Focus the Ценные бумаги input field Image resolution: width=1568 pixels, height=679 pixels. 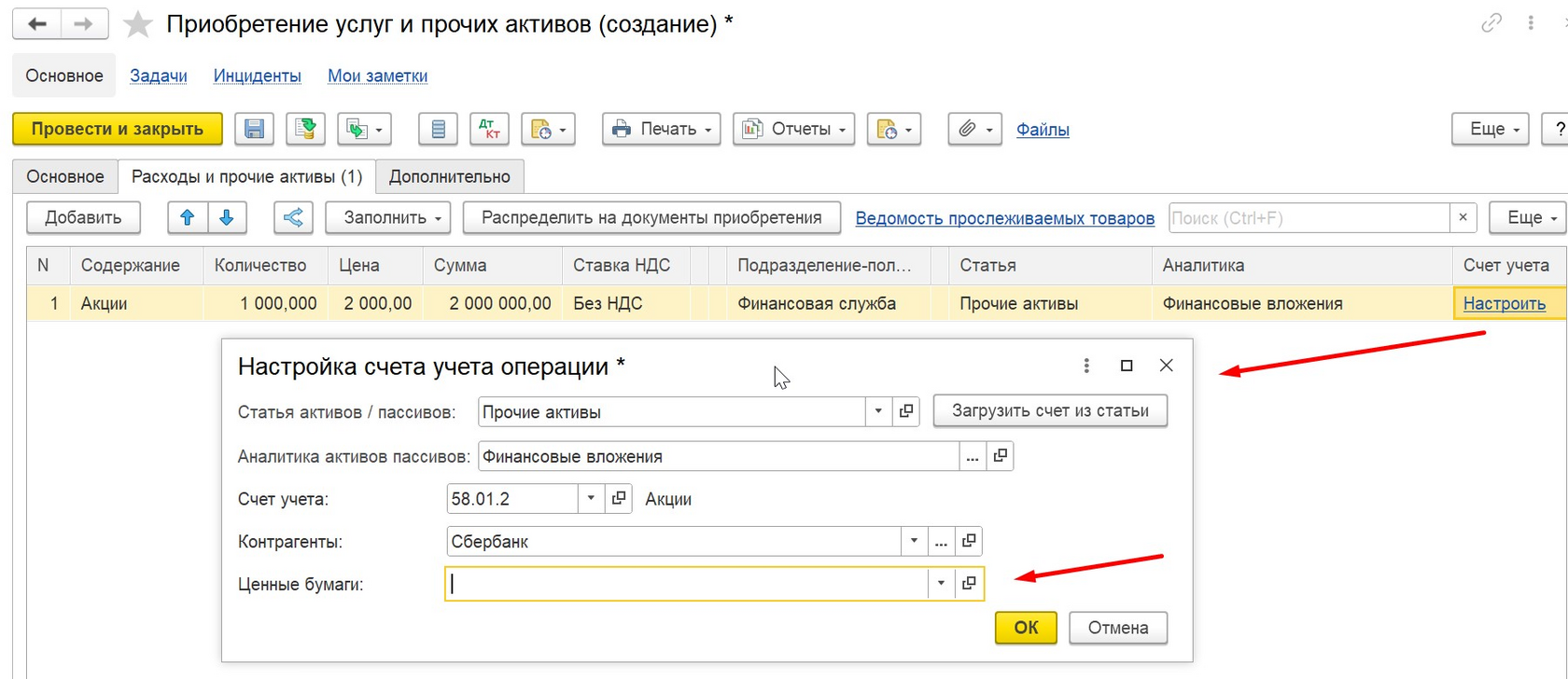coord(686,584)
